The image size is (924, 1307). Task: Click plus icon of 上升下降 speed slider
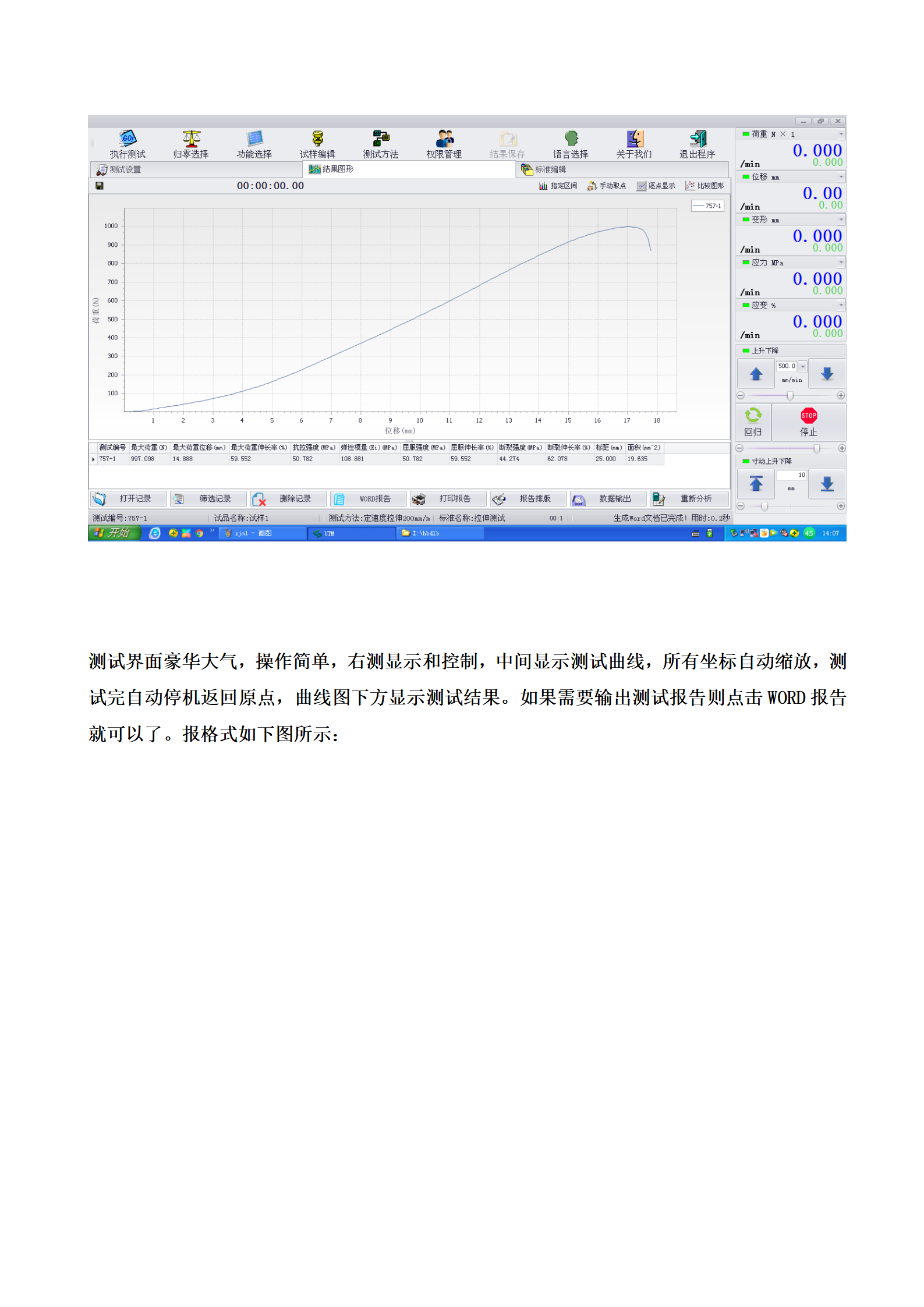point(841,395)
